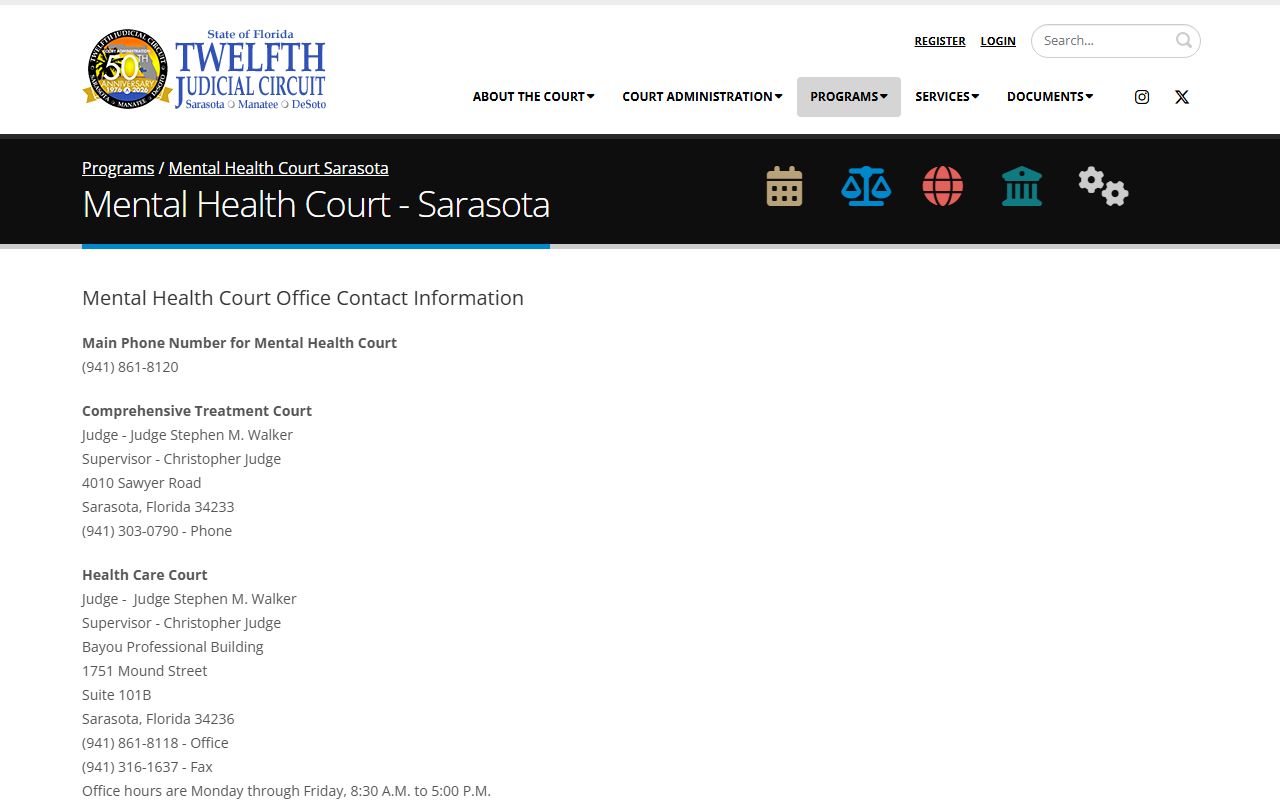
Task: Click the phone number (941) 861-8120
Action: tap(130, 367)
